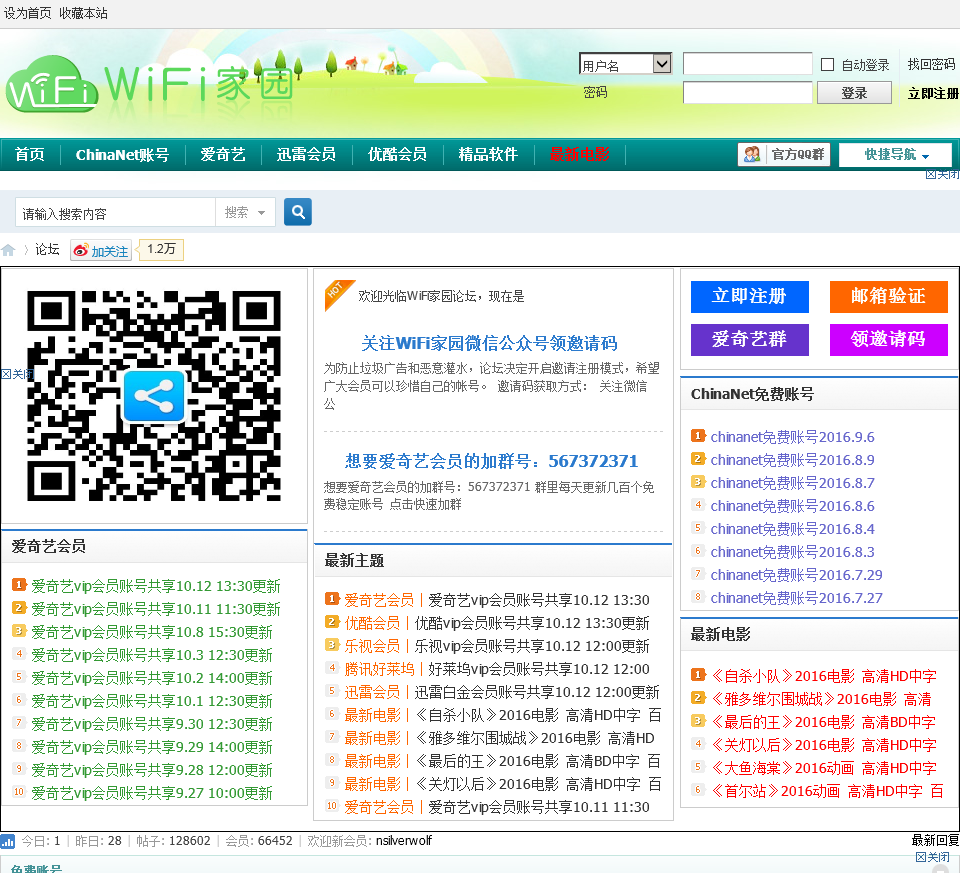Screen dimensions: 960x873
Task: Open 爱奇艺vip会员账号共享10.8 15:30更新 link
Action: pos(151,632)
